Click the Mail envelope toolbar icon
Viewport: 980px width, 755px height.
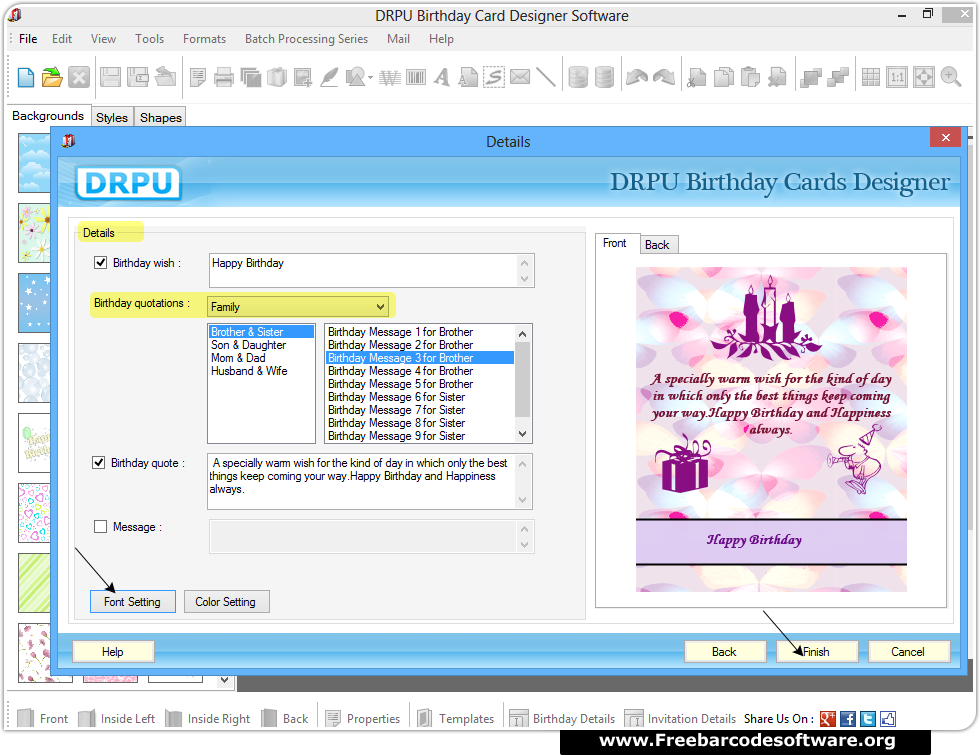point(520,77)
